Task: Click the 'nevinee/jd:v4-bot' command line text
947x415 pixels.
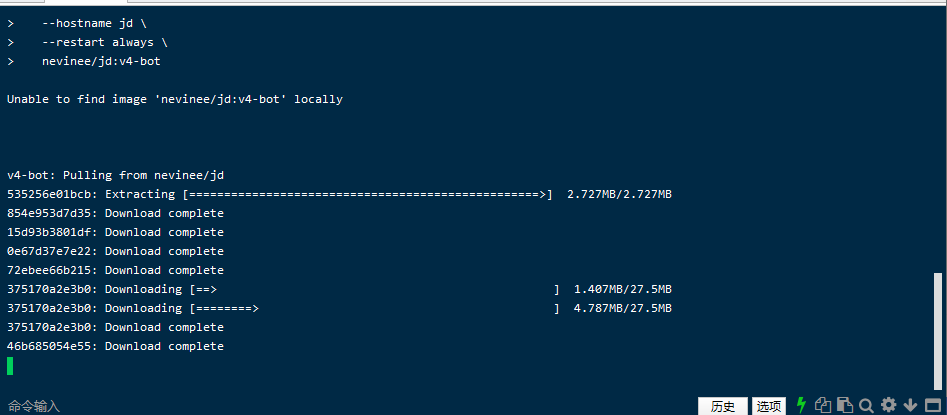Action: [101, 61]
